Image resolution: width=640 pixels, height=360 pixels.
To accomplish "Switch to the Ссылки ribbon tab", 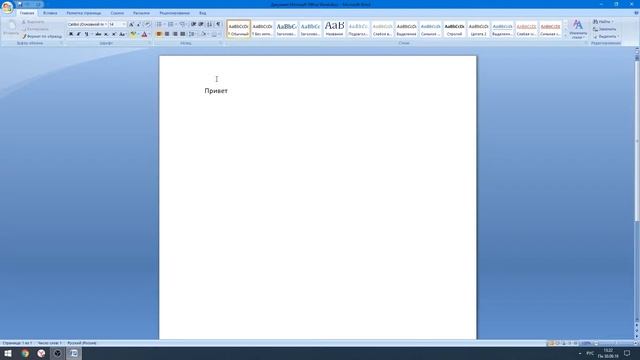I will point(117,13).
